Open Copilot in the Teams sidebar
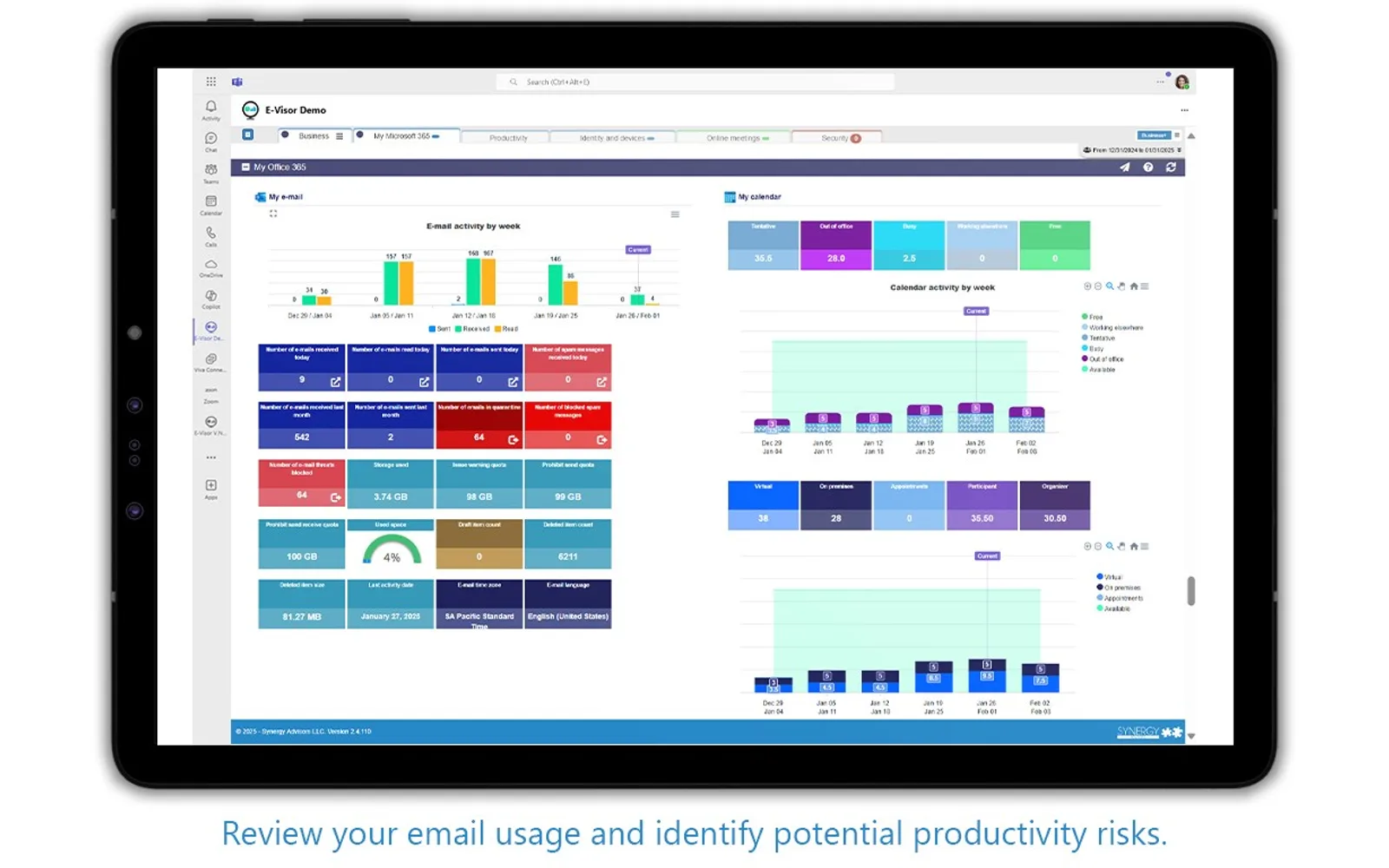Viewport: 1389px width, 868px height. pos(211,299)
